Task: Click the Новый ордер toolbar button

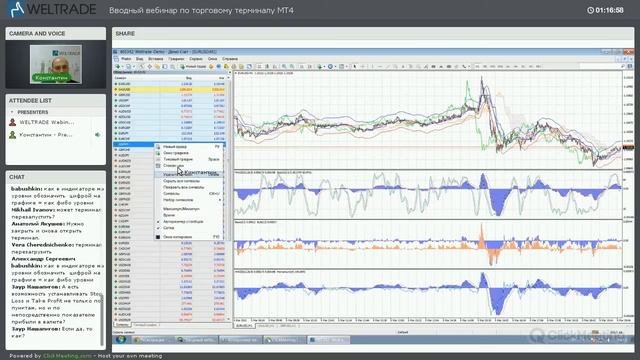Action: pyautogui.click(x=193, y=66)
